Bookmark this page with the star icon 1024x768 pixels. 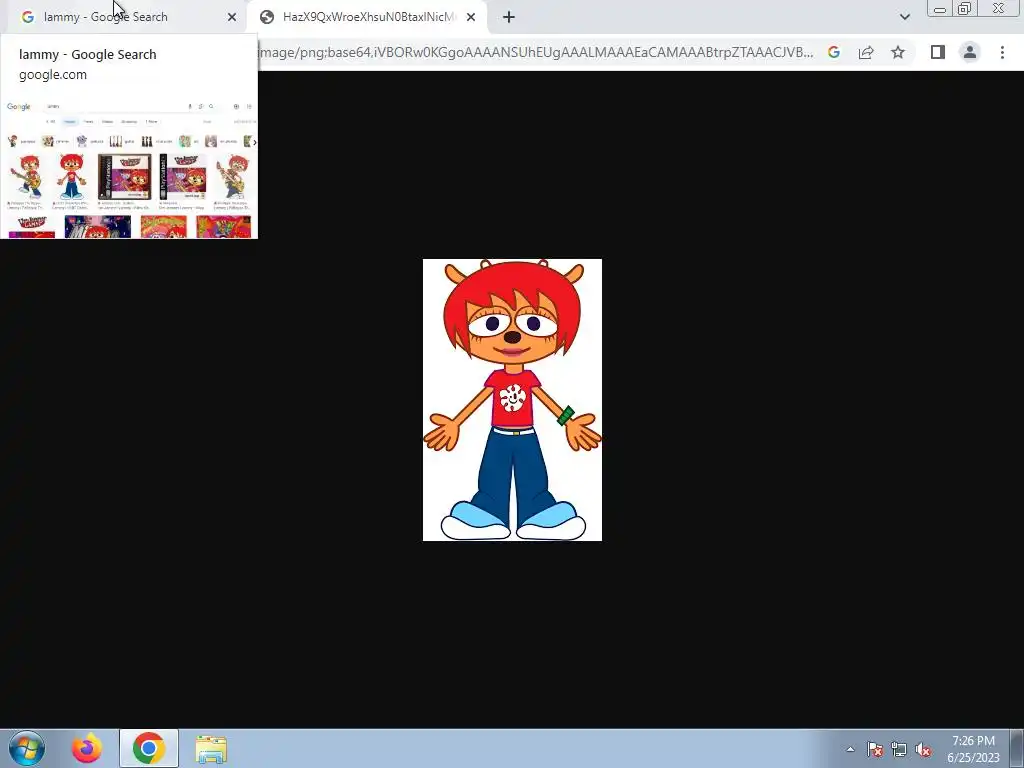pyautogui.click(x=898, y=52)
